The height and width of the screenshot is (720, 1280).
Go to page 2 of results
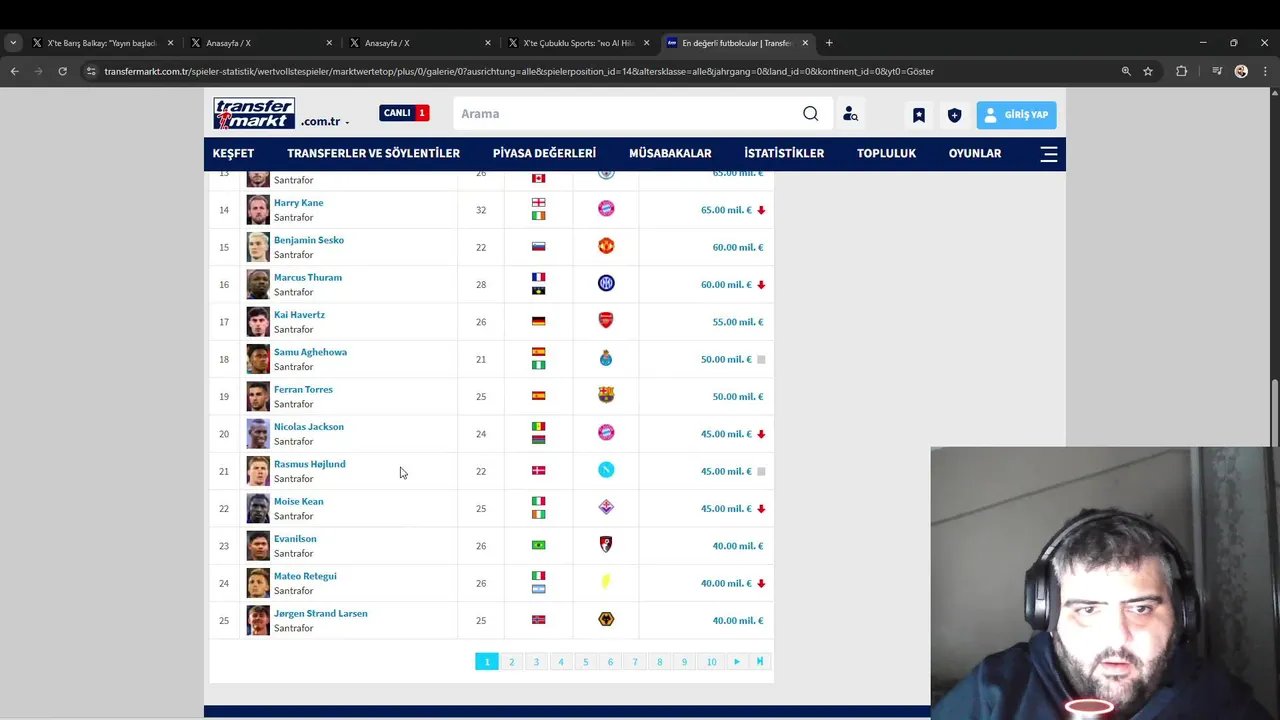(x=512, y=662)
